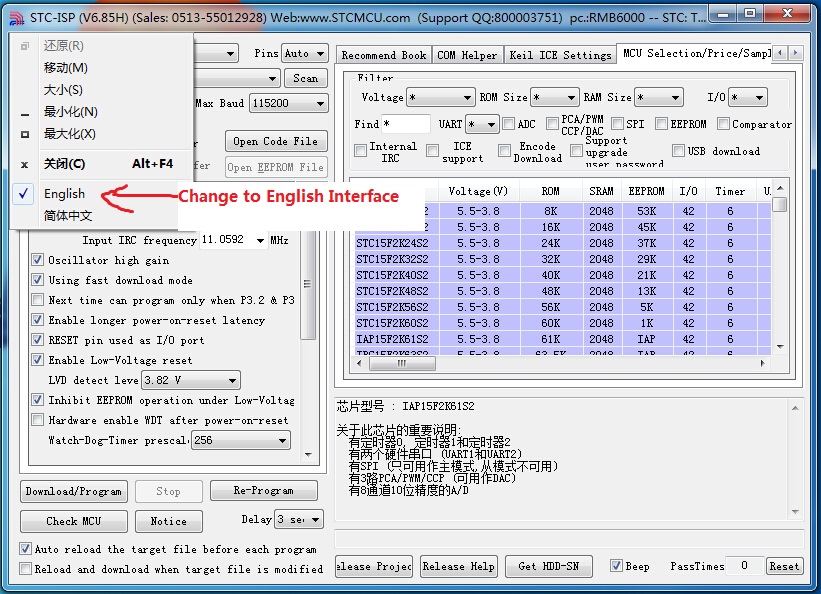
Task: Disable the Beep checkbox
Action: [x=616, y=566]
